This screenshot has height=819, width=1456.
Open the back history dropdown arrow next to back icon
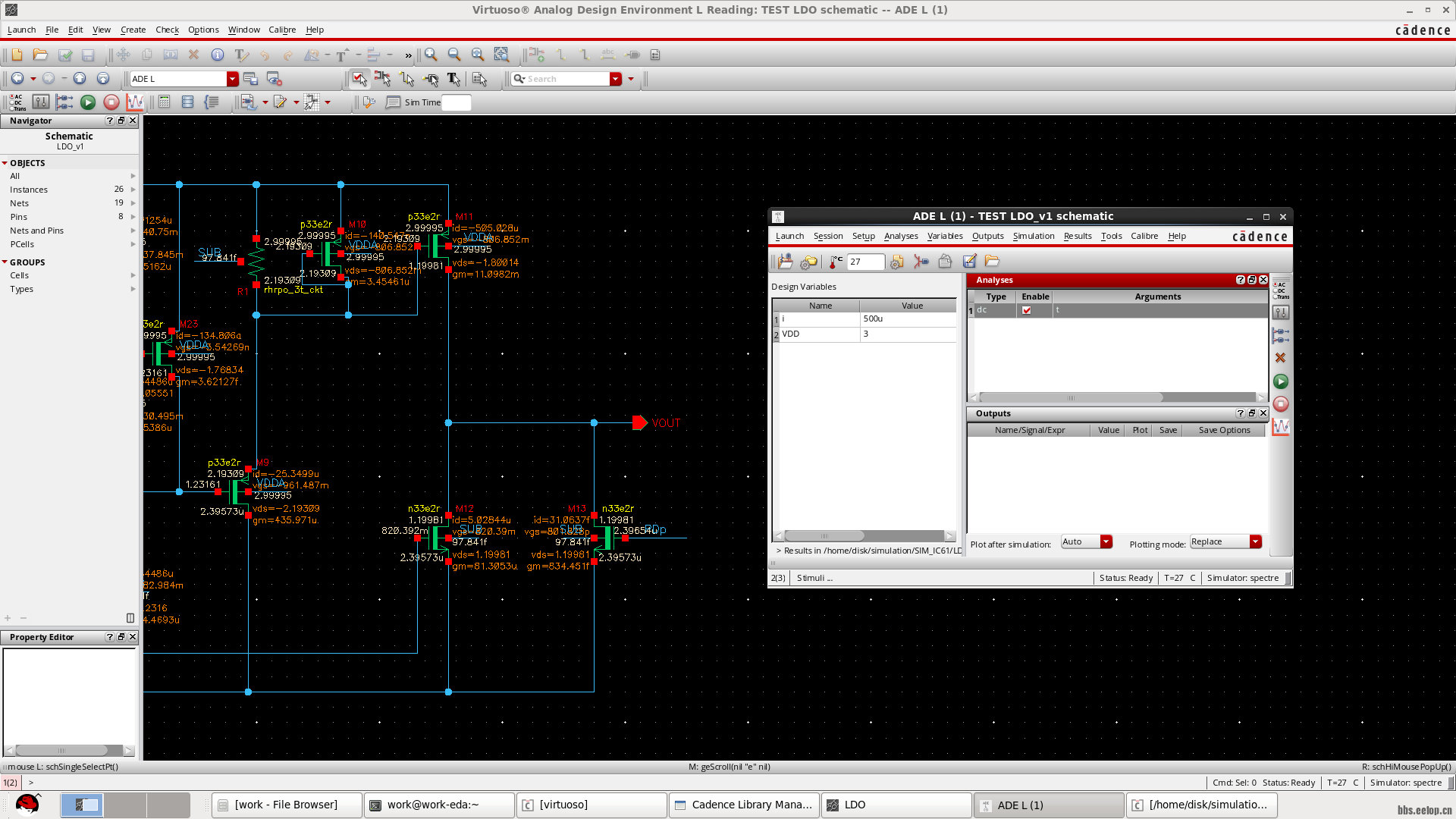[33, 79]
